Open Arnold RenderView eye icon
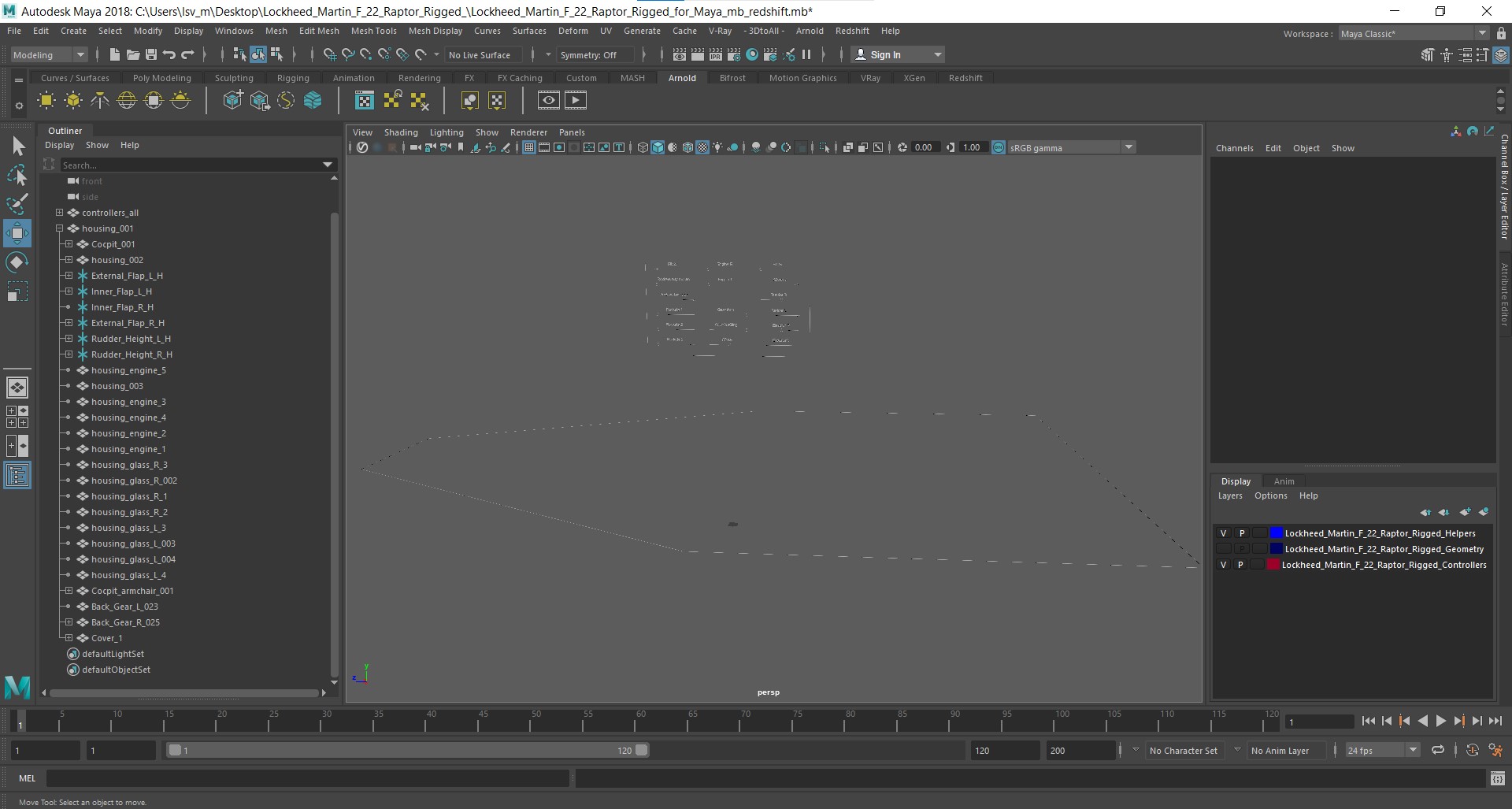The width and height of the screenshot is (1512, 809). click(x=549, y=100)
